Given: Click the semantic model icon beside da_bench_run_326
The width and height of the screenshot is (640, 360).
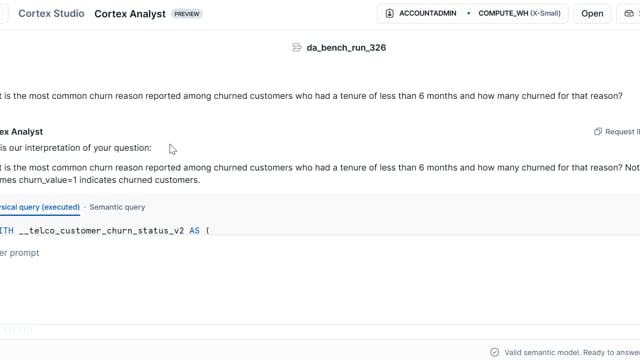Looking at the screenshot, I should [297, 48].
